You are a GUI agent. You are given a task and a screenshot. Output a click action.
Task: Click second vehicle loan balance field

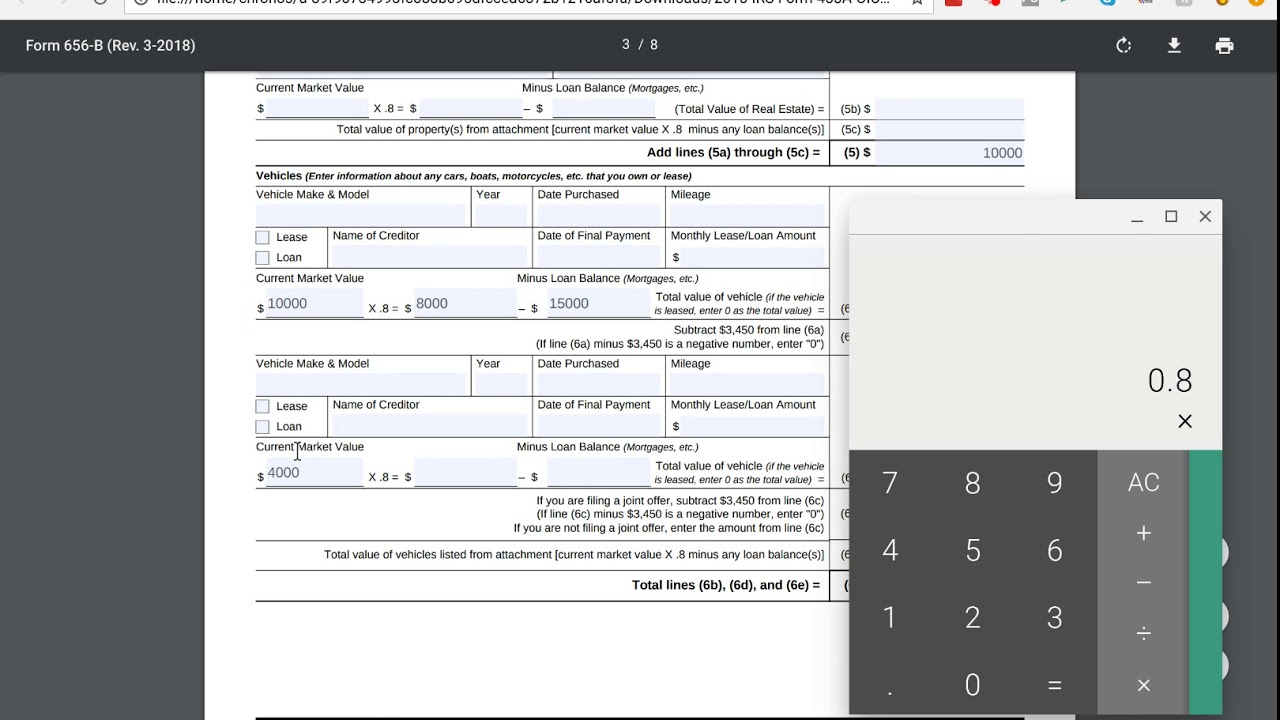pos(598,473)
